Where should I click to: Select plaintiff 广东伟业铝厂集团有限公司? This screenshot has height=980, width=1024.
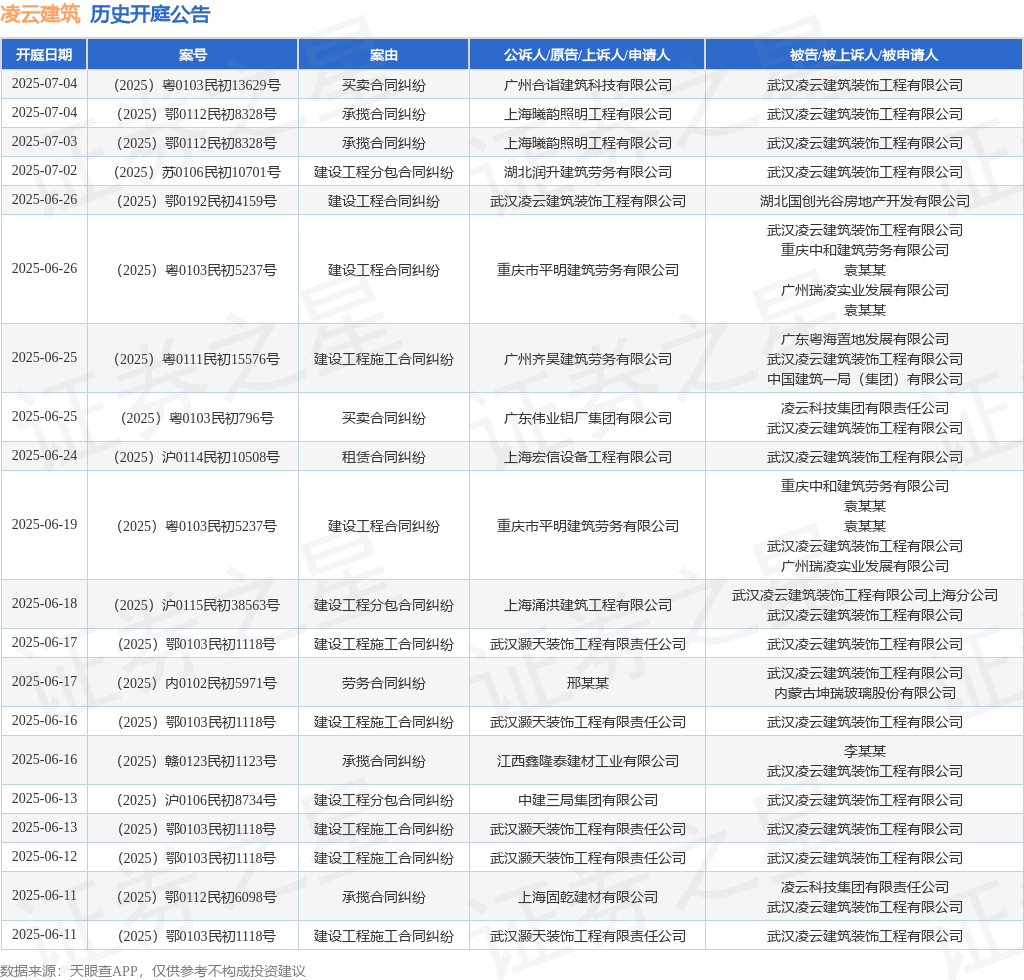pyautogui.click(x=588, y=418)
